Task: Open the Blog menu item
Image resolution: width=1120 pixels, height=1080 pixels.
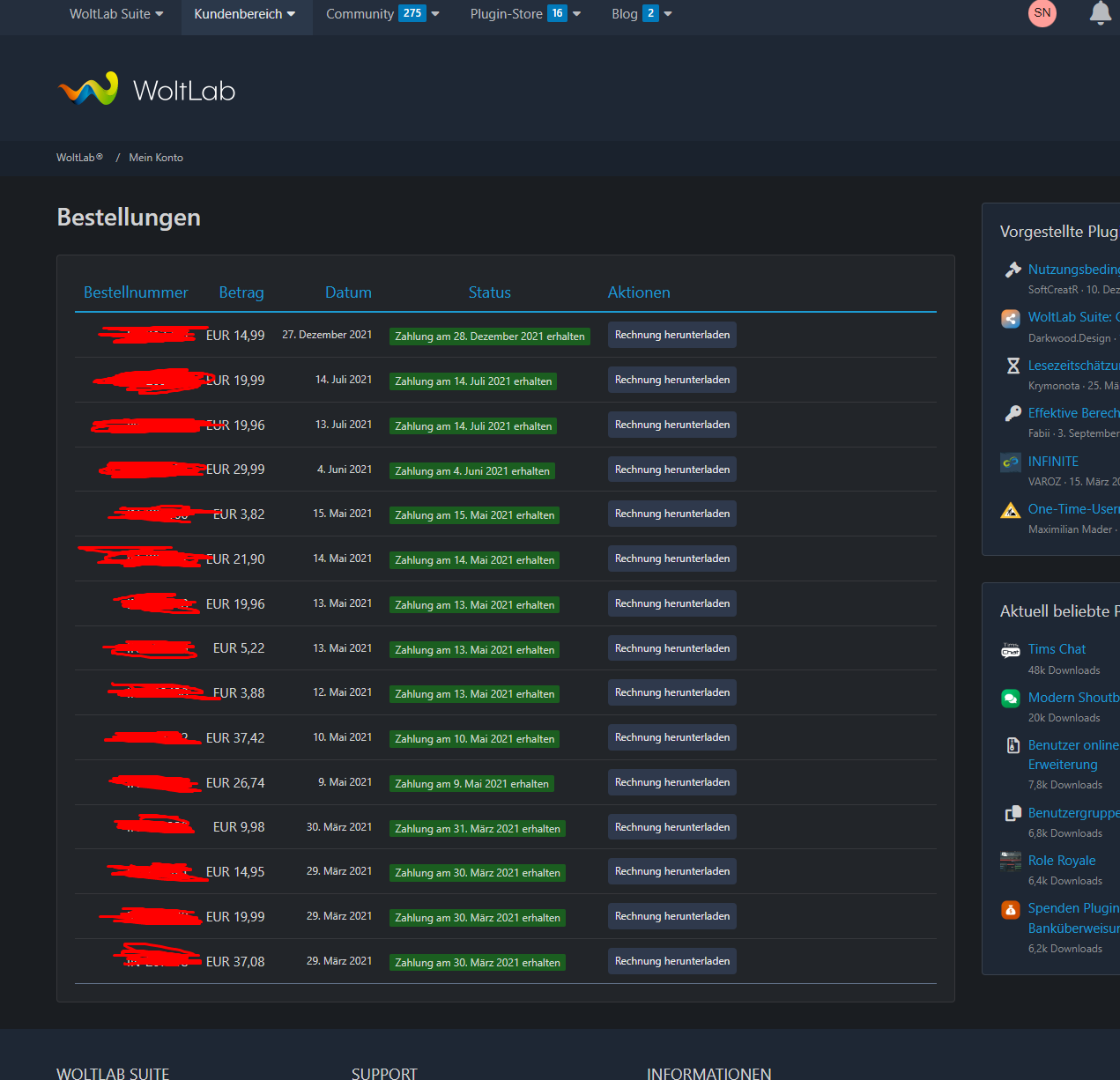Action: [x=642, y=14]
